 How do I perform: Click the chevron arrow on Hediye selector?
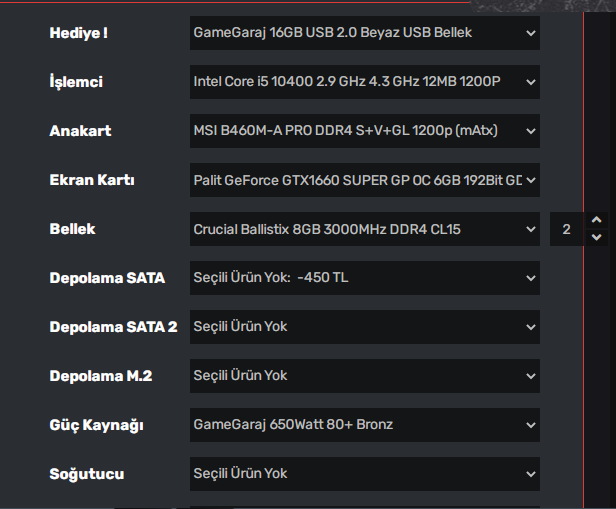click(529, 33)
